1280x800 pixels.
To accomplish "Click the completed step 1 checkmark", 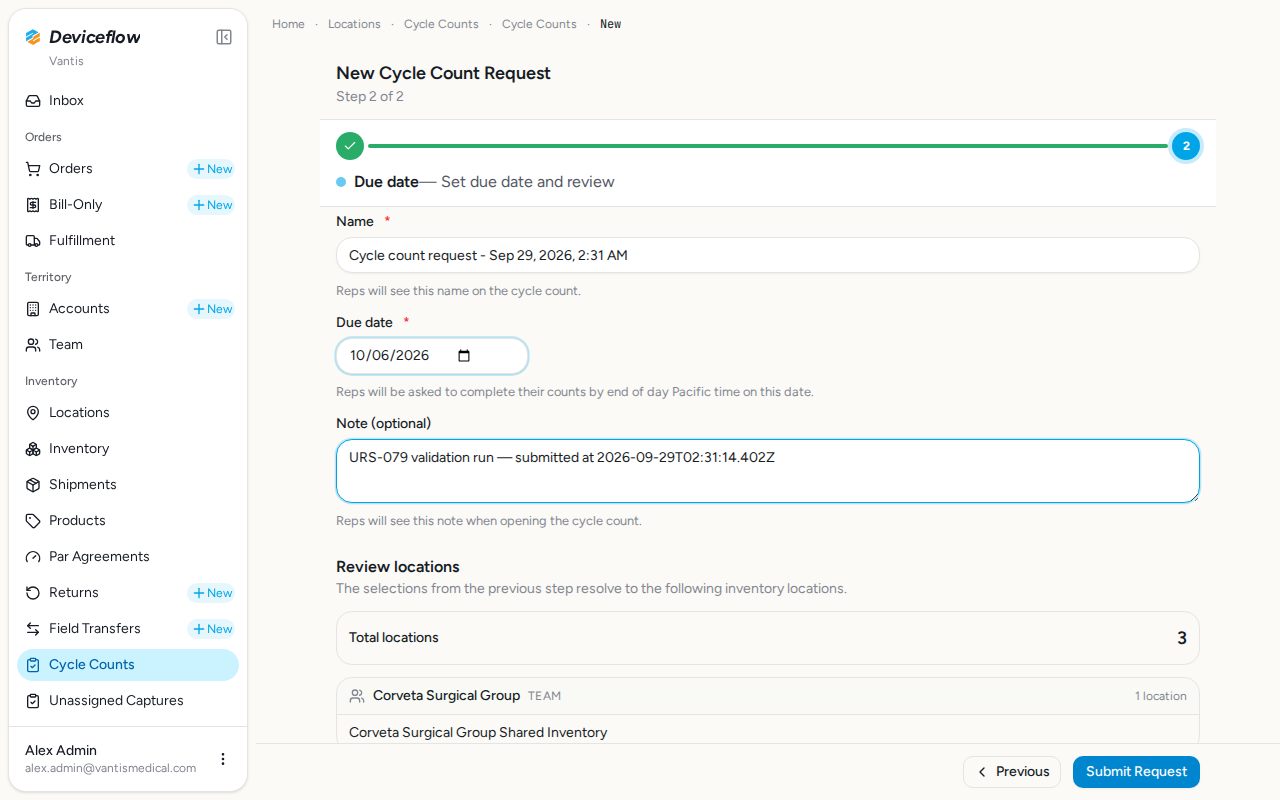I will 350,146.
